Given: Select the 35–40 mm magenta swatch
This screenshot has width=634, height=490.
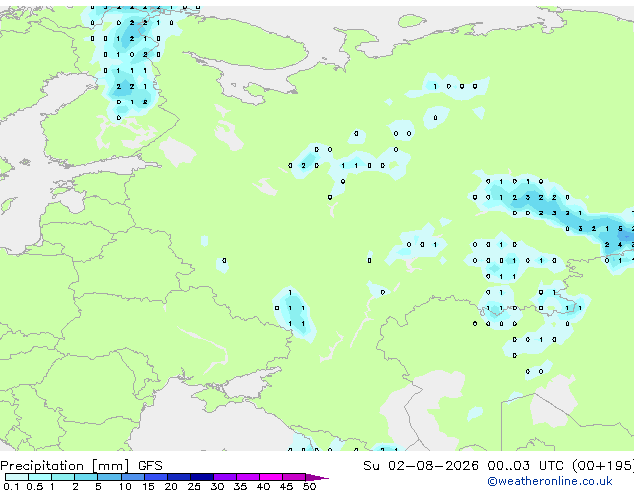Looking at the screenshot, I should tap(248, 477).
